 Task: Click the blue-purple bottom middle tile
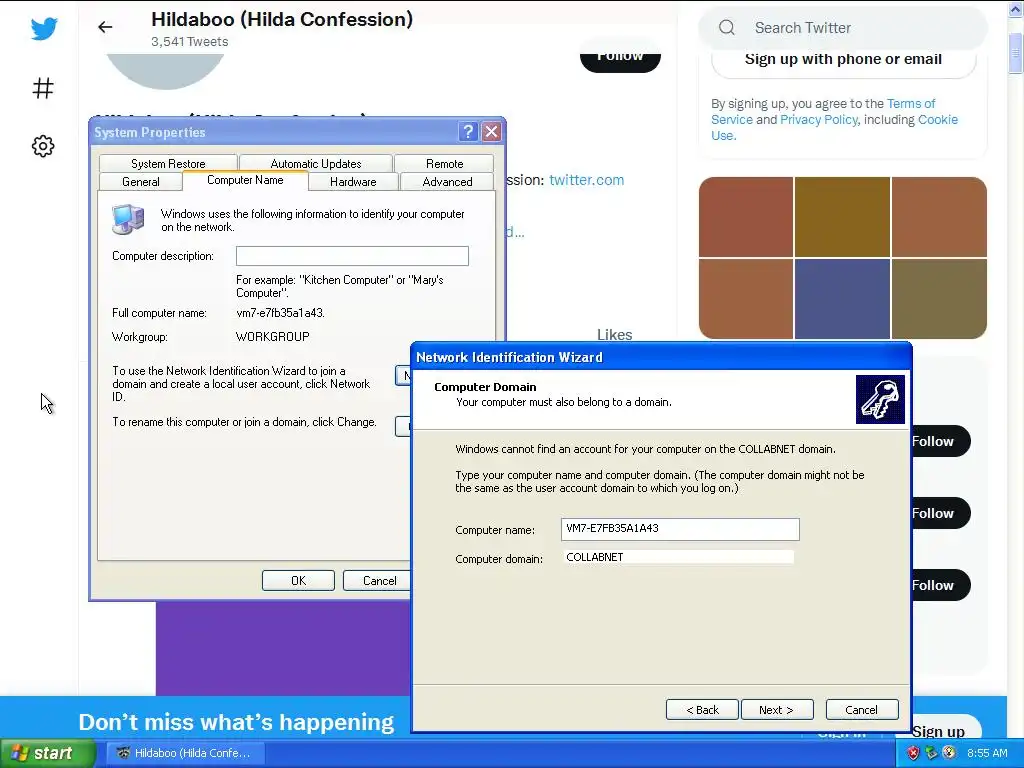tap(842, 298)
